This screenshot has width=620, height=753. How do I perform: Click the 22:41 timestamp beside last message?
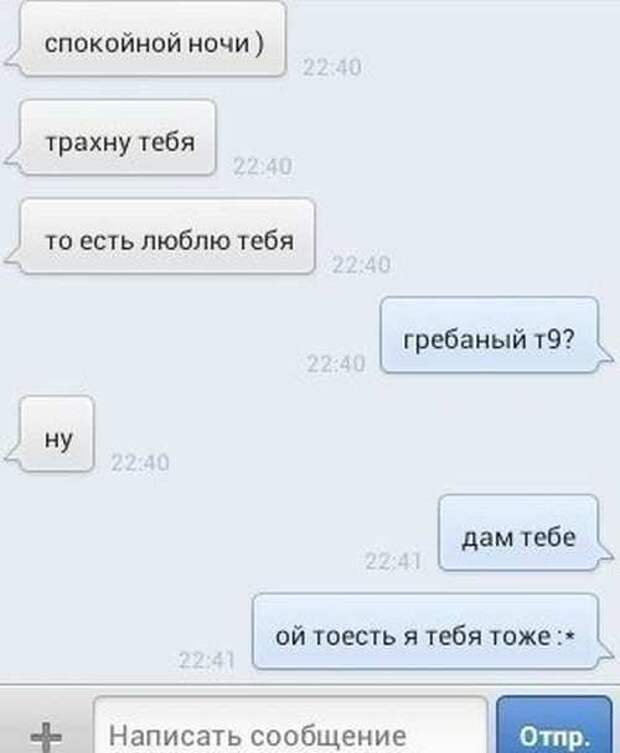pyautogui.click(x=207, y=661)
